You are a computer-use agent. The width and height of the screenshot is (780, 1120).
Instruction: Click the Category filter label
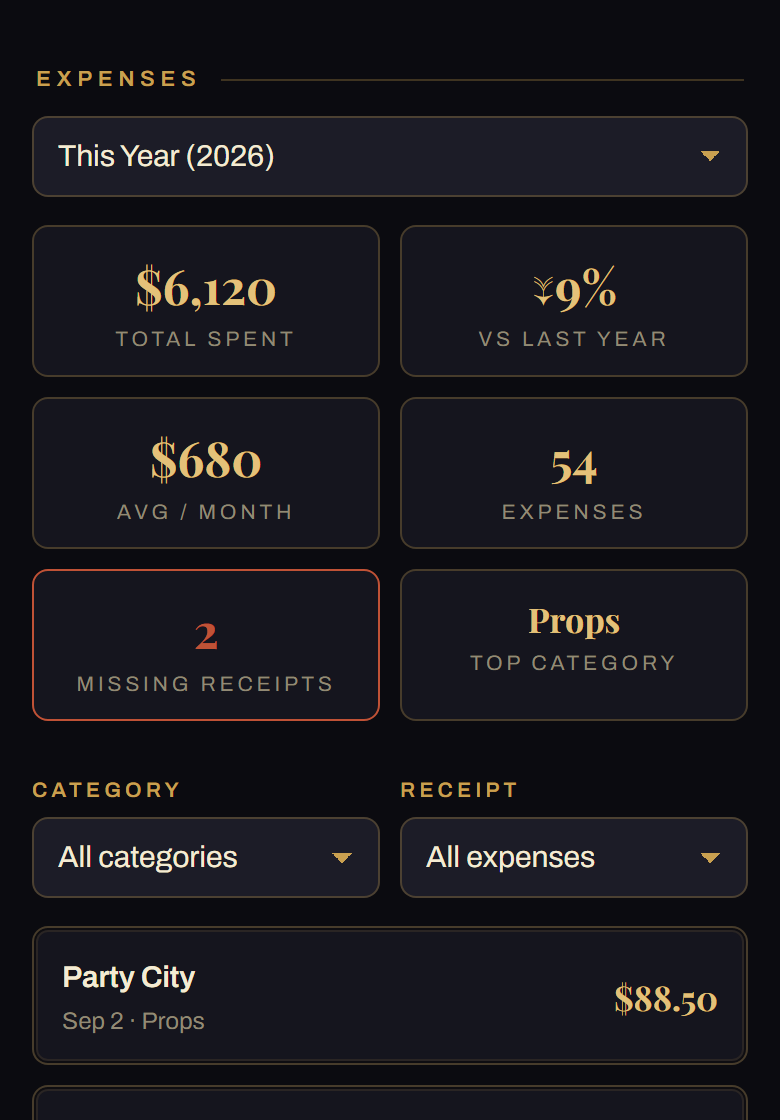coord(106,790)
